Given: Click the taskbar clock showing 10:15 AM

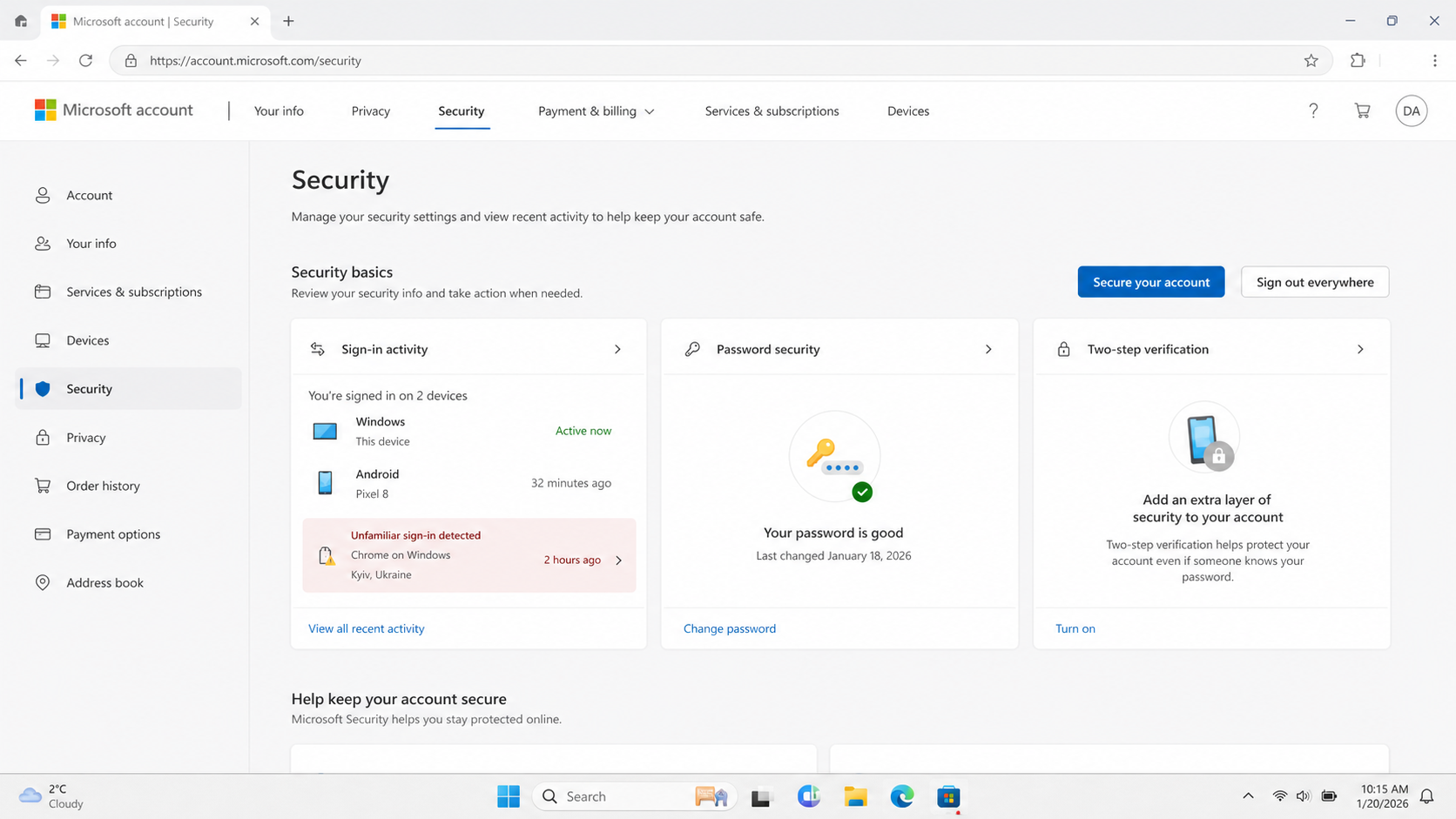Looking at the screenshot, I should [x=1382, y=796].
